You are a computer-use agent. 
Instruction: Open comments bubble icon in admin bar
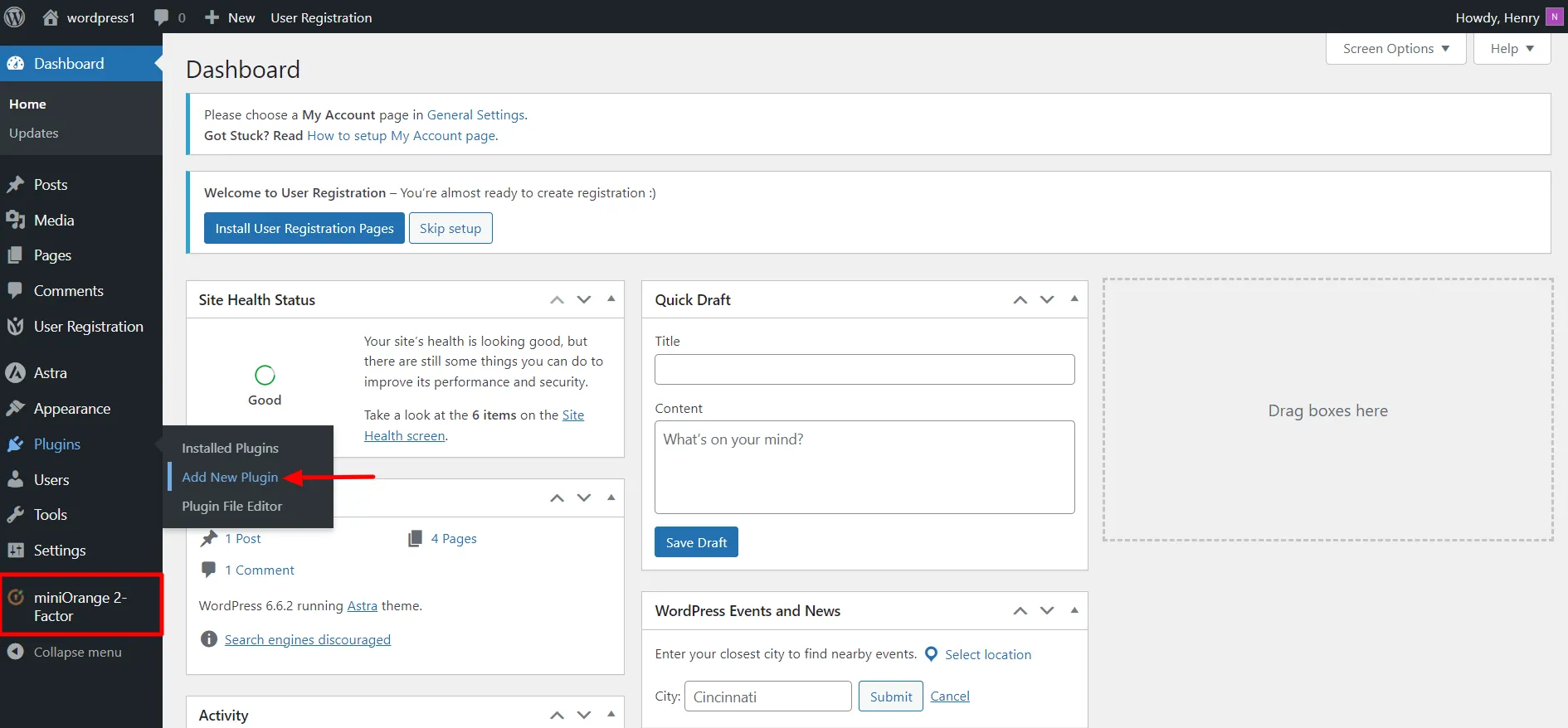click(x=162, y=17)
